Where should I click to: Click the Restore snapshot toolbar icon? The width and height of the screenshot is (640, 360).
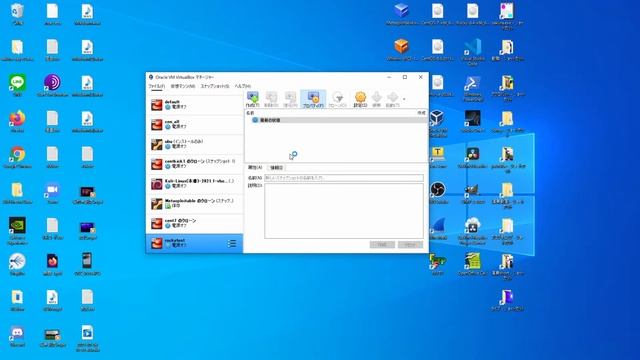click(x=290, y=99)
